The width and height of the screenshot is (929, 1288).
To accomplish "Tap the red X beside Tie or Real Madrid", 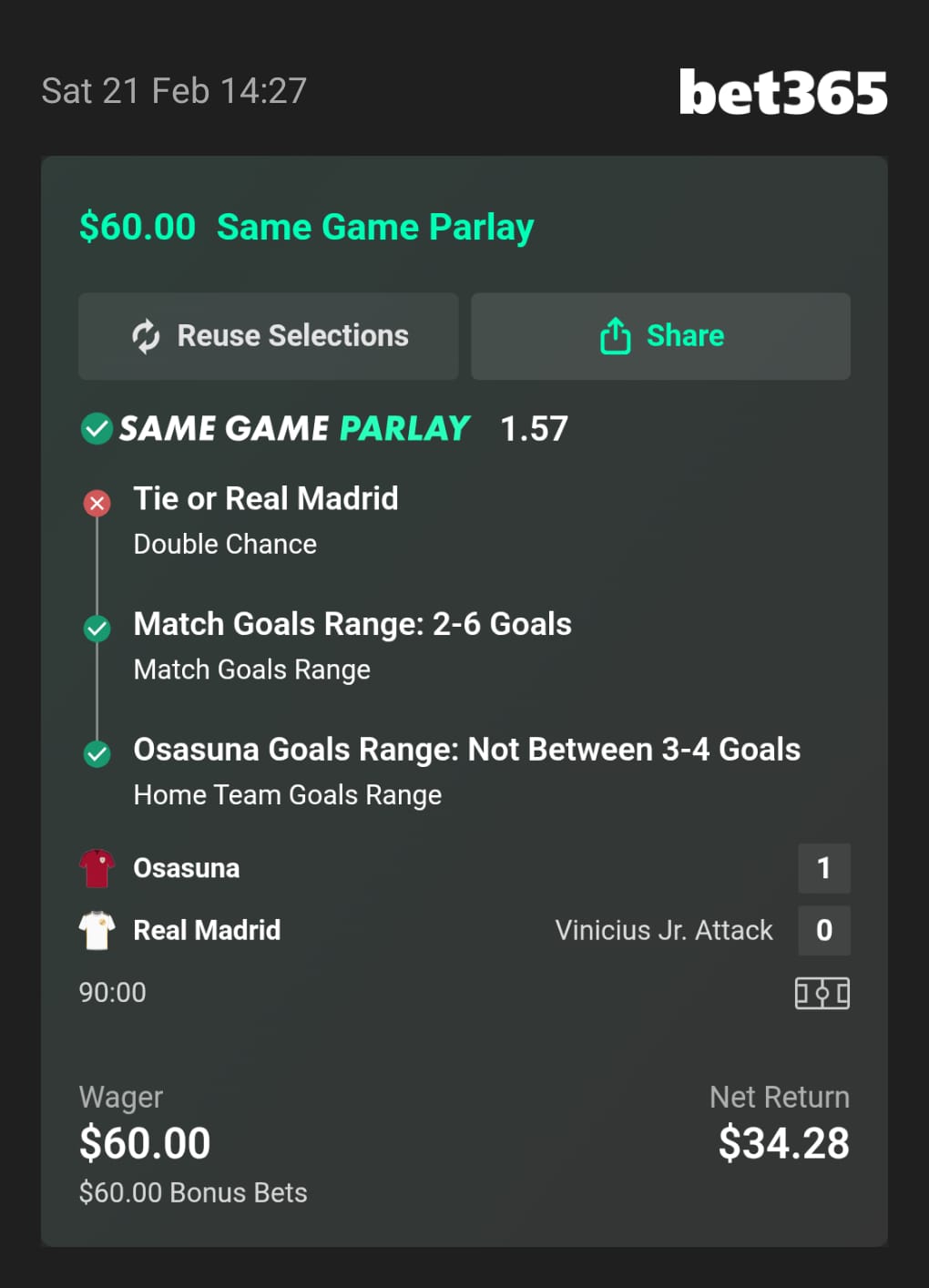I will click(97, 503).
